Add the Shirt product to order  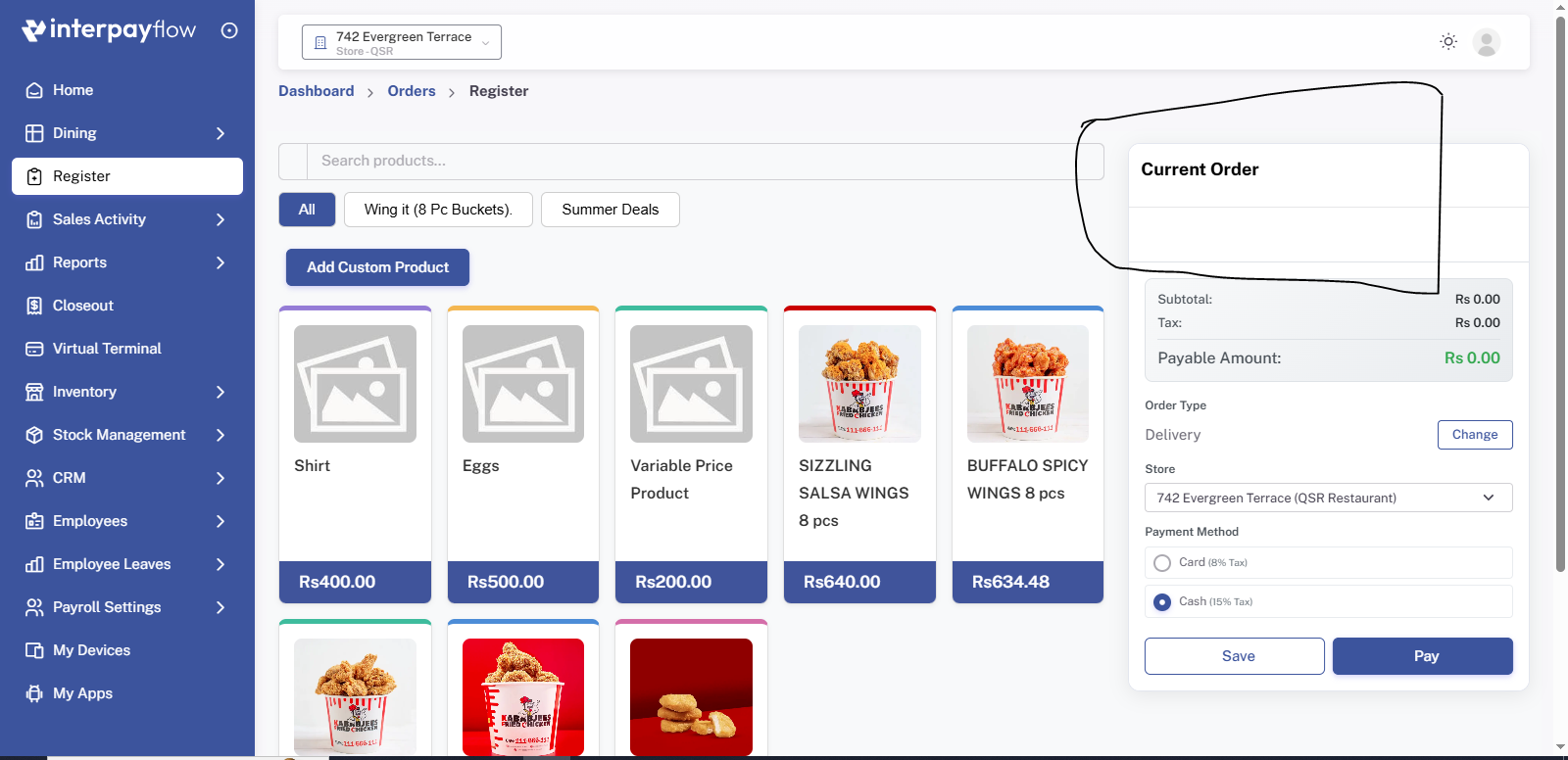pos(355,454)
